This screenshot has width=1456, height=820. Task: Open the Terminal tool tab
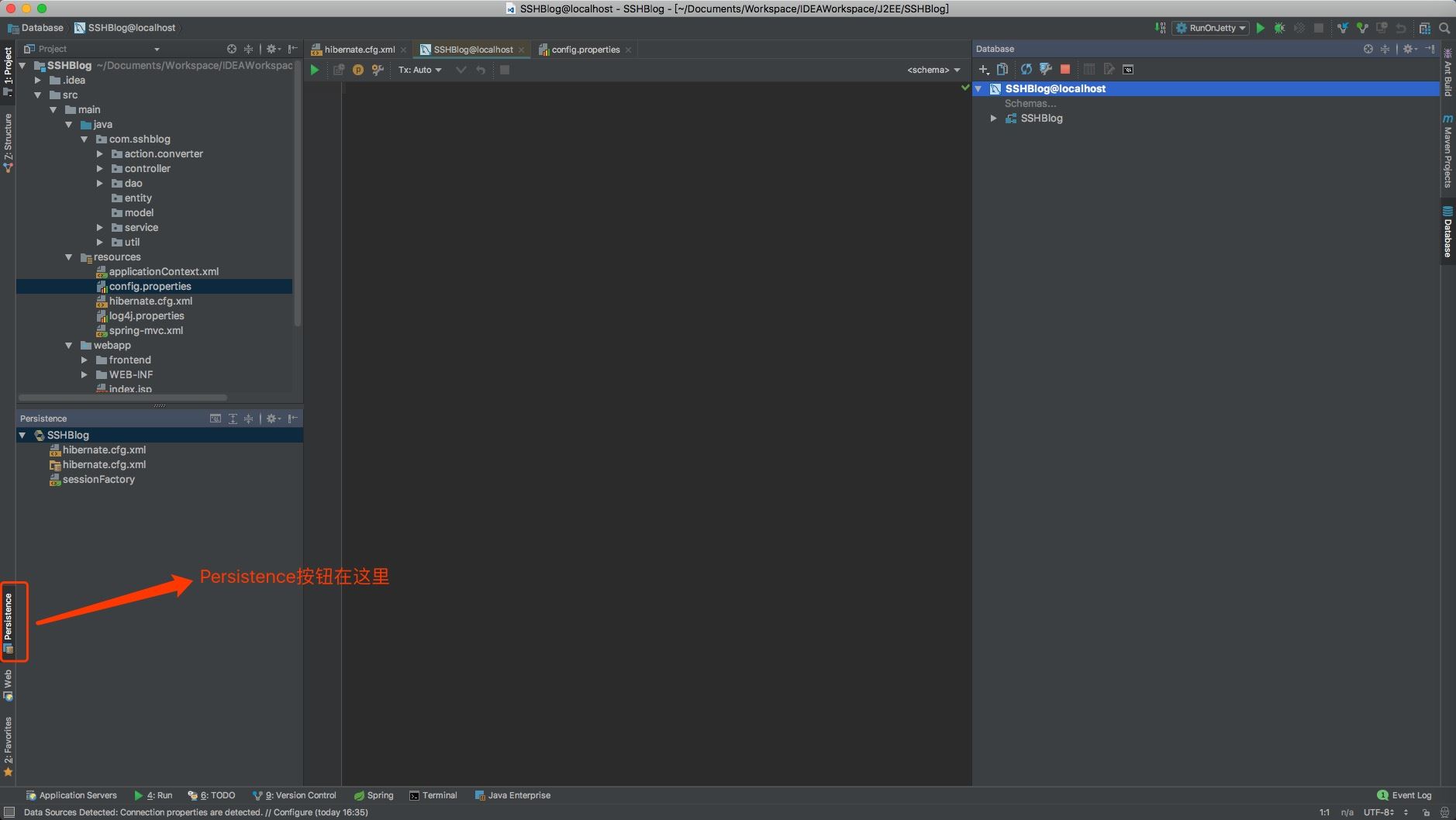click(x=433, y=795)
